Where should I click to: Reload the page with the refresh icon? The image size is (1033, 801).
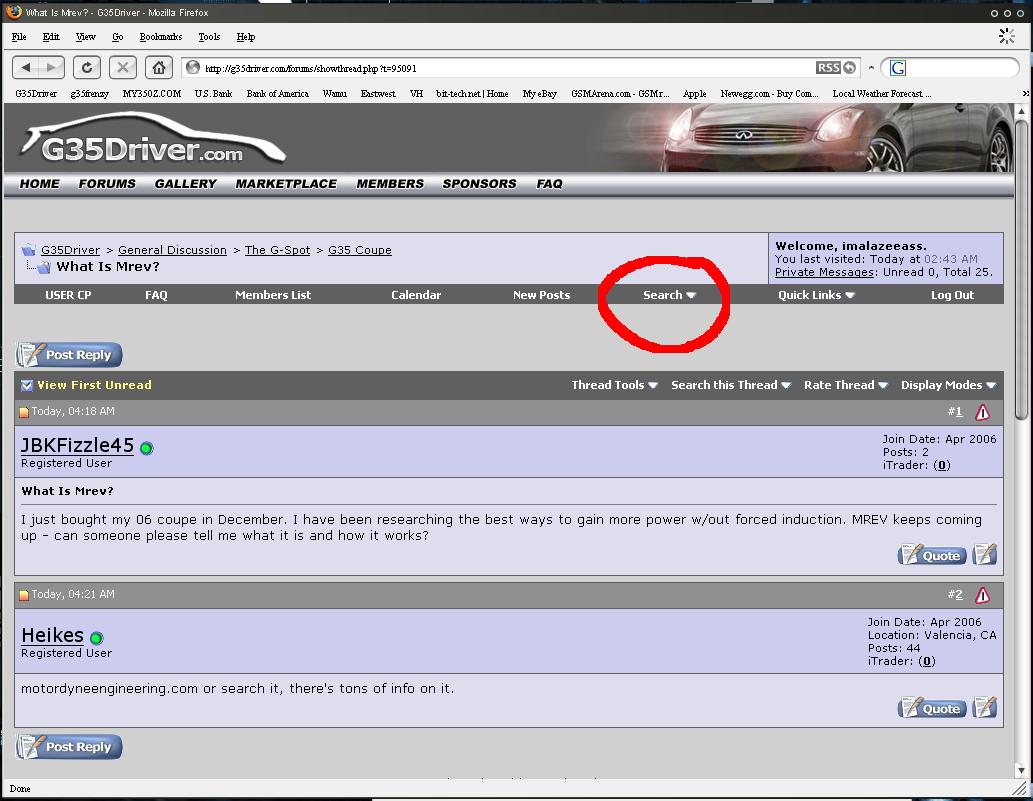pyautogui.click(x=86, y=67)
